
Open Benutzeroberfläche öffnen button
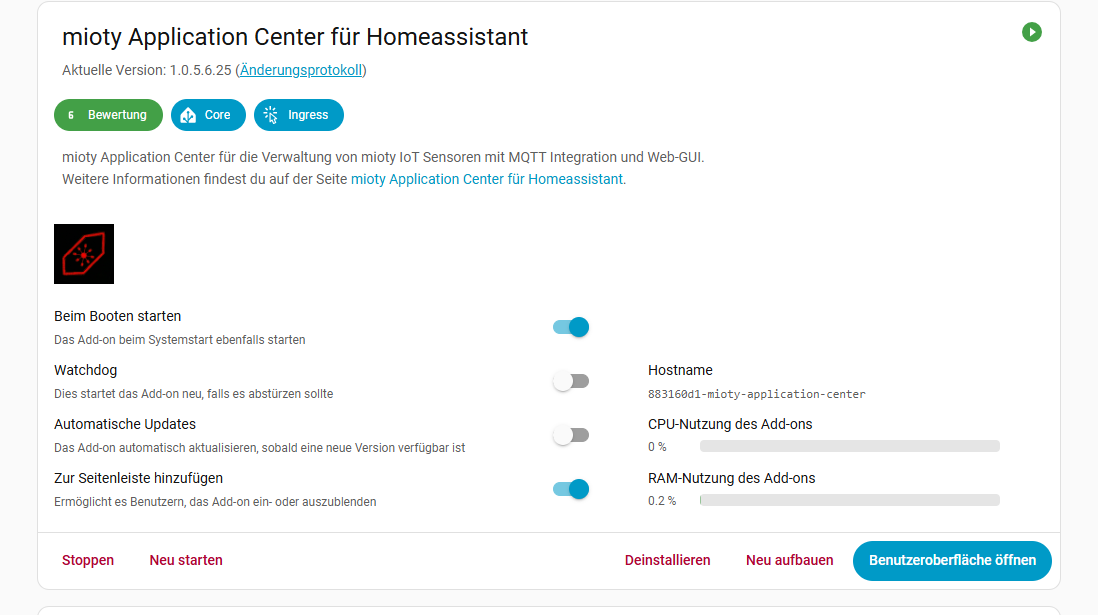(951, 560)
